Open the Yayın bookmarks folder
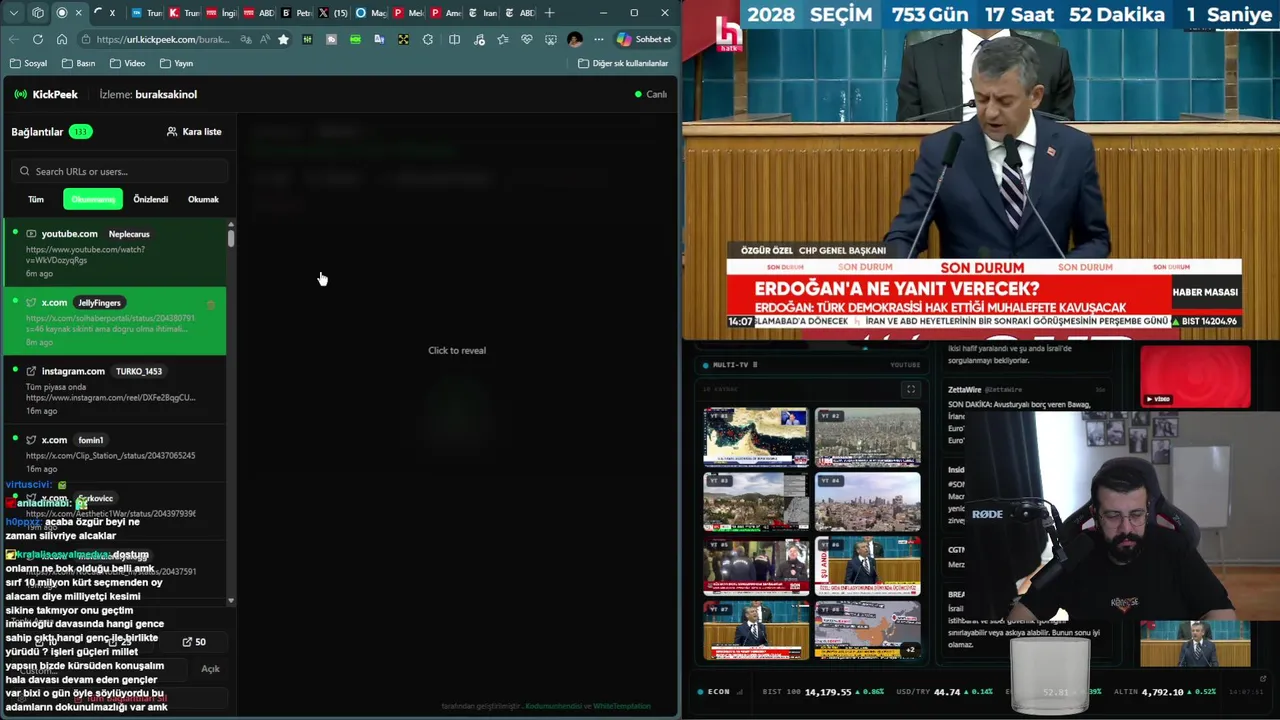Image resolution: width=1280 pixels, height=720 pixels. 176,63
